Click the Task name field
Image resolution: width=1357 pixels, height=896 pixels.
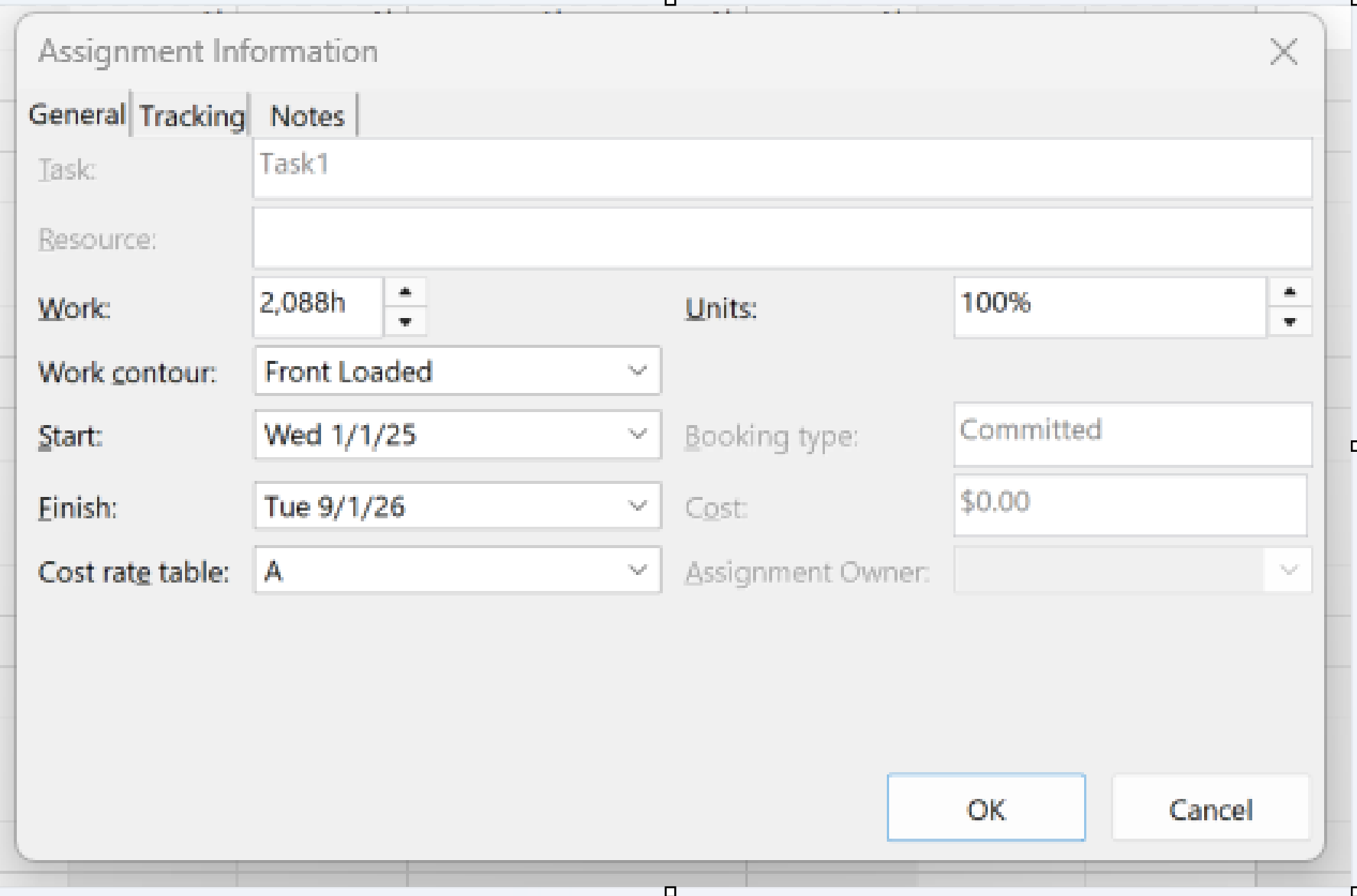click(x=781, y=168)
